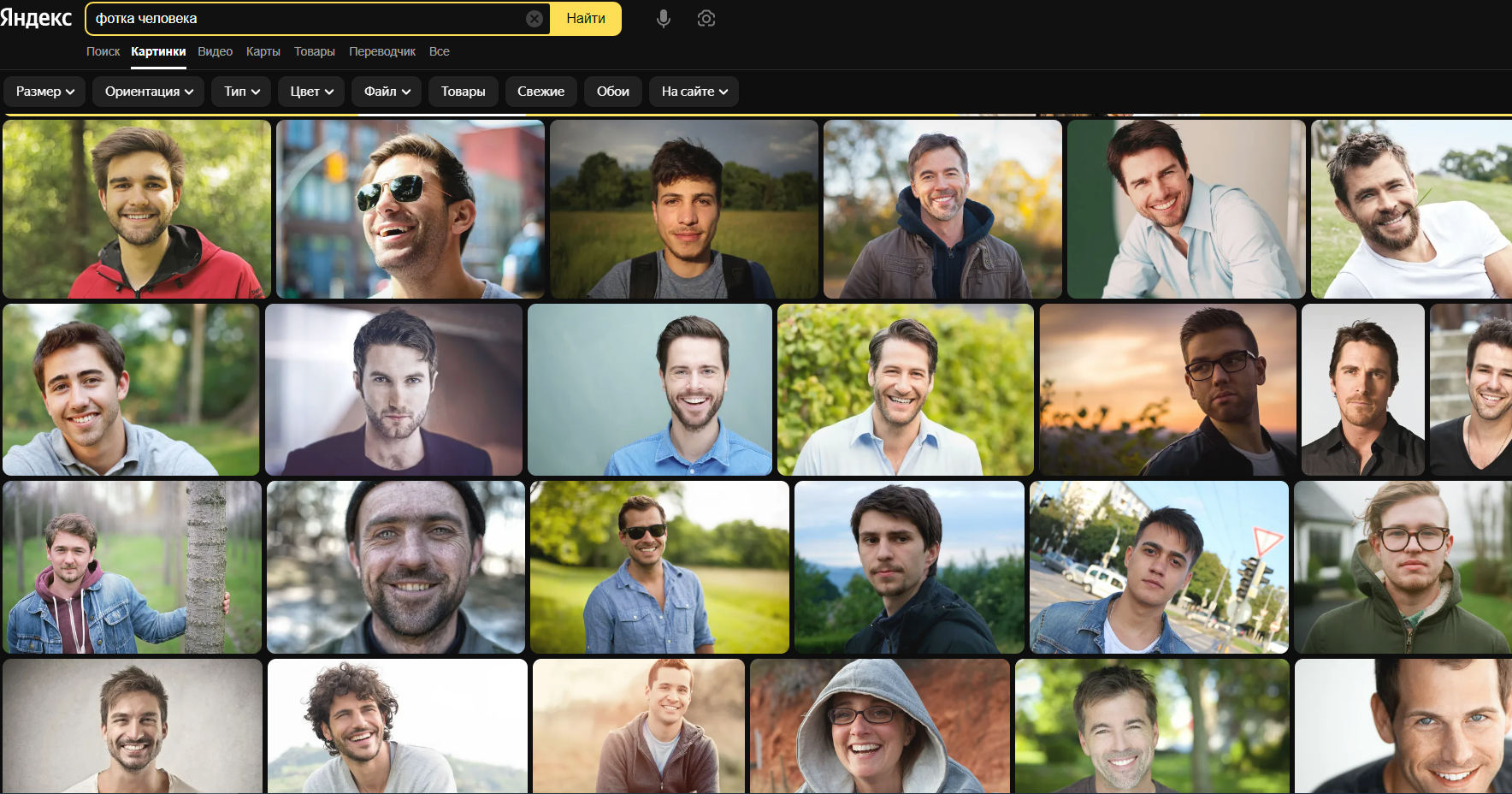Open photo of person in gray hood with glasses
Viewport: 1512px width, 794px height.
pyautogui.click(x=880, y=726)
